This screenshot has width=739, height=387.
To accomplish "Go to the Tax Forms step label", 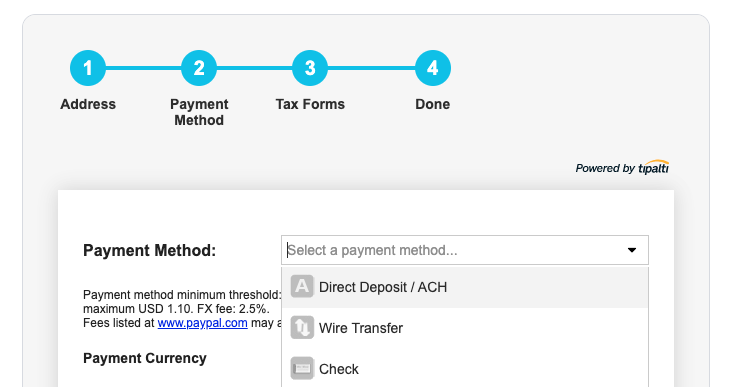I will tap(310, 104).
